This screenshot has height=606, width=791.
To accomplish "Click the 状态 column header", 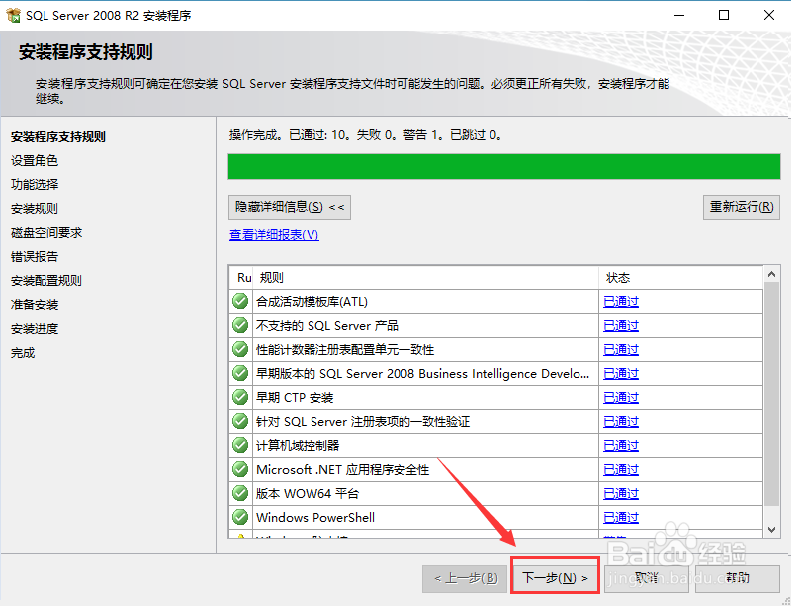I will click(x=681, y=278).
